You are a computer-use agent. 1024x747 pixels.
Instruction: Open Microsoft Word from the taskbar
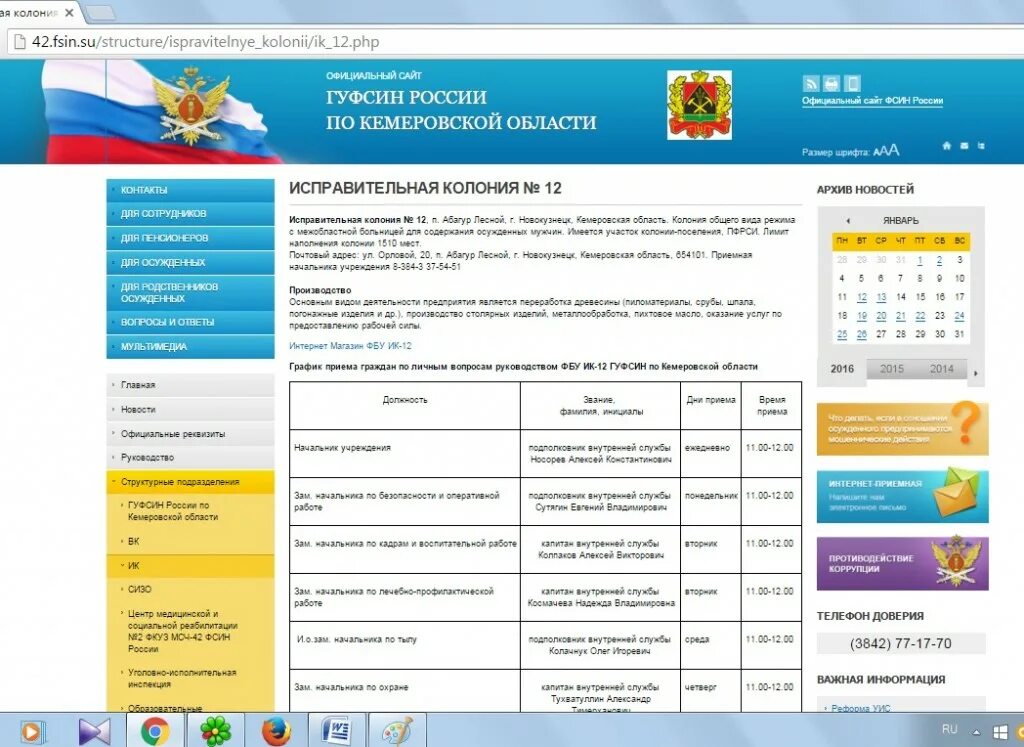pyautogui.click(x=337, y=731)
